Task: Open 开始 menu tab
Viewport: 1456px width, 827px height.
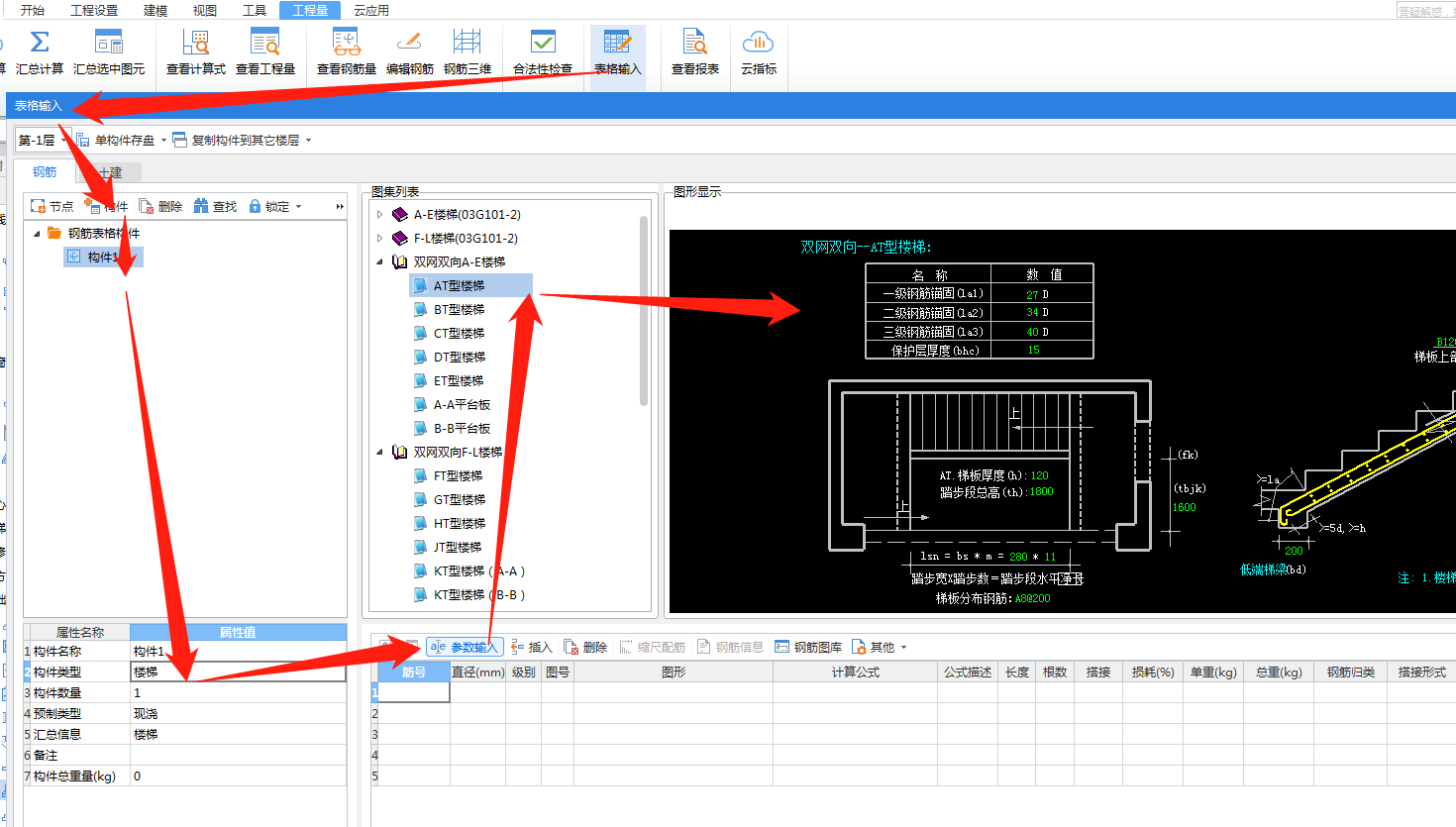Action: point(33,10)
